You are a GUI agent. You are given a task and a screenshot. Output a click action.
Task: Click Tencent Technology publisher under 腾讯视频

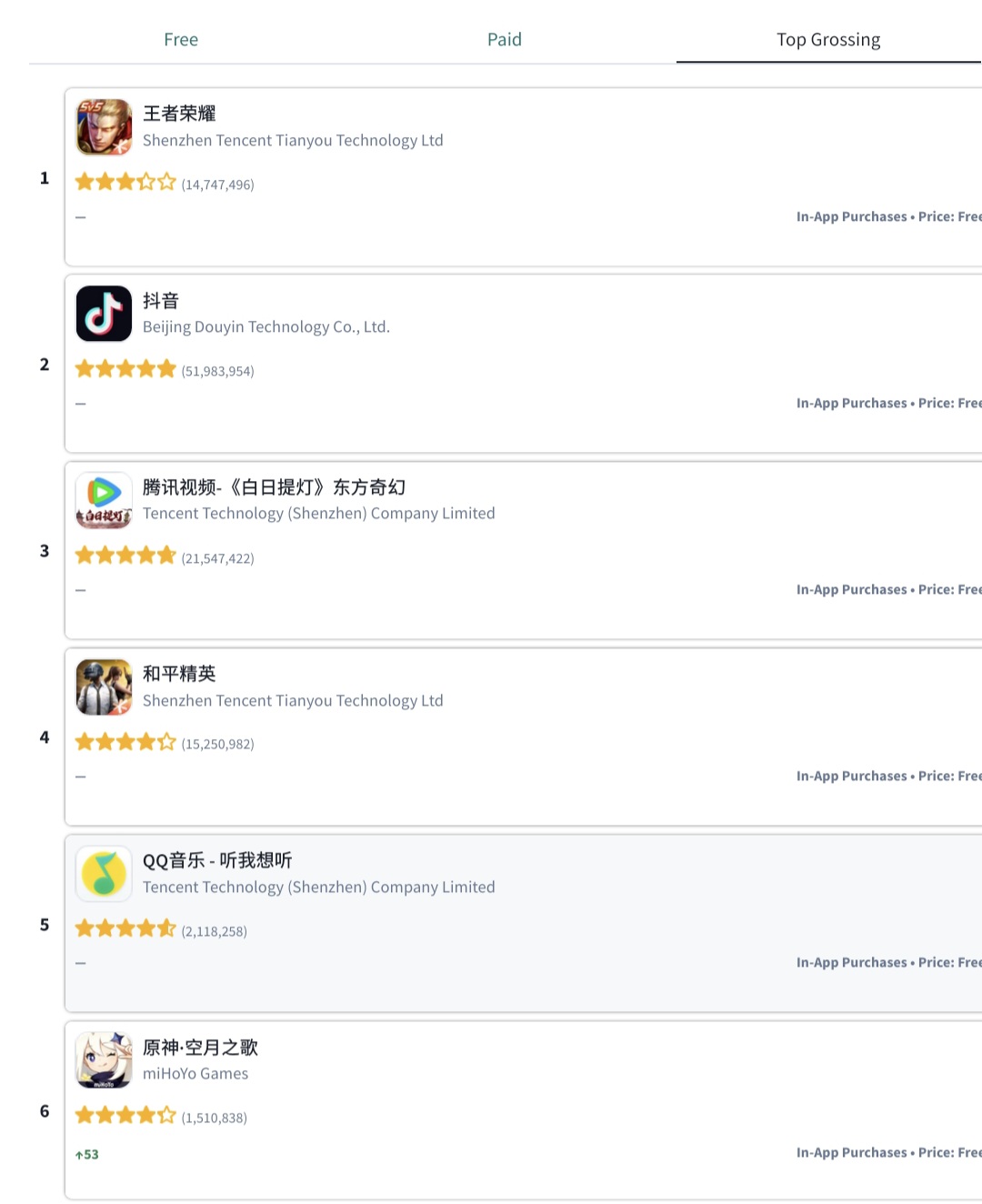(319, 514)
